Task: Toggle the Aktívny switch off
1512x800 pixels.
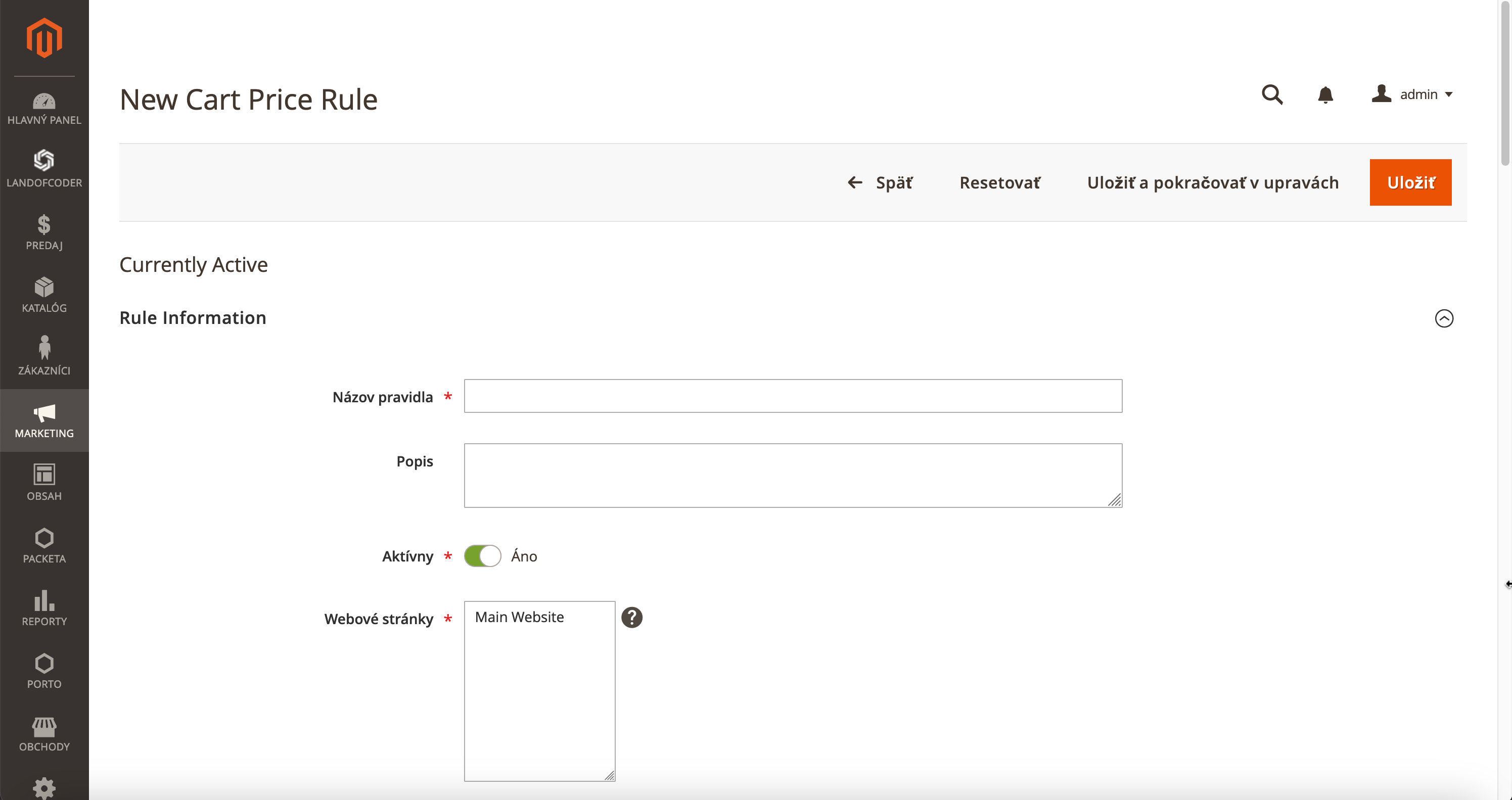Action: 482,556
